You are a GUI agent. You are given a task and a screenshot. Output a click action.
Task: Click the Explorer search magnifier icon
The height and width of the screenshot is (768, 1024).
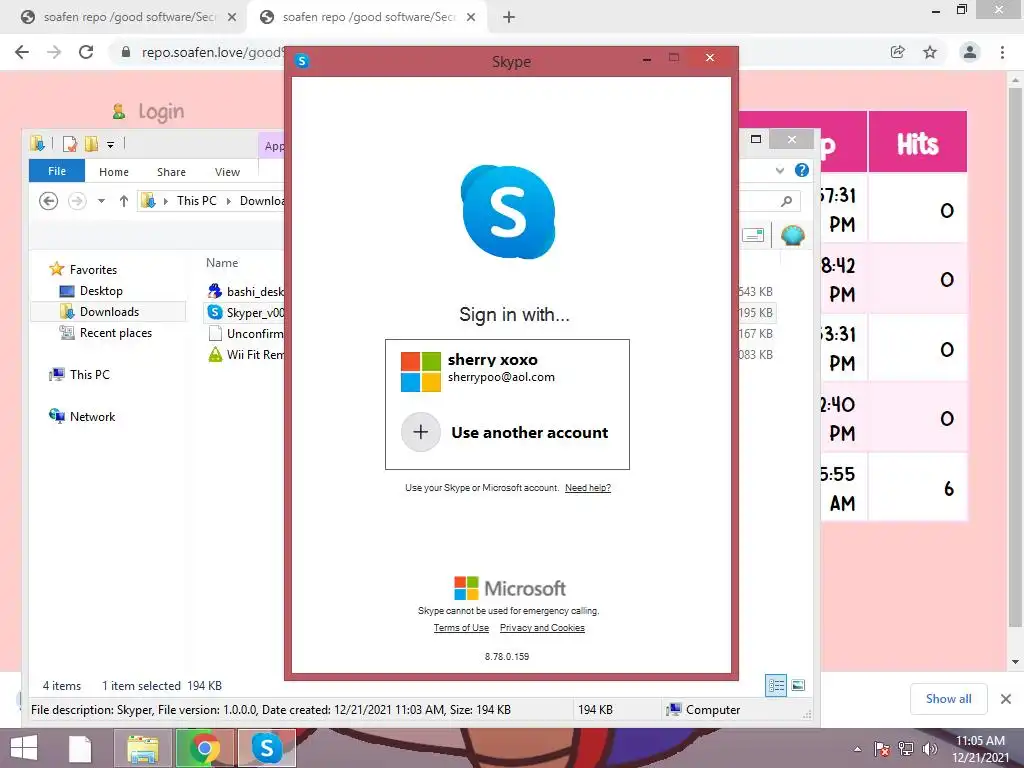[x=787, y=201]
